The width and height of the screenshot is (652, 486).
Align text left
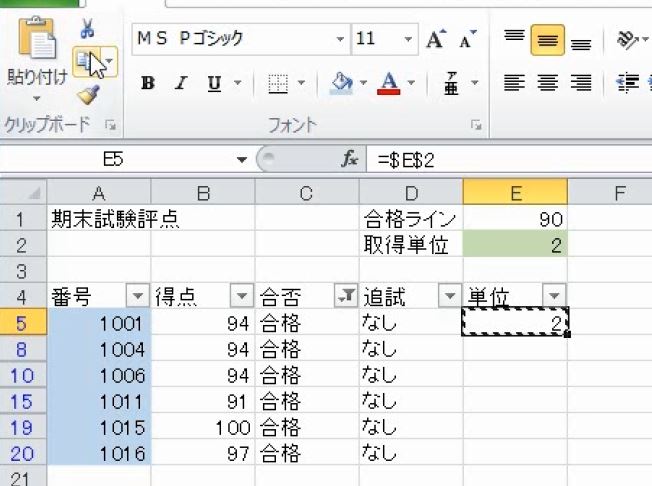click(x=514, y=82)
